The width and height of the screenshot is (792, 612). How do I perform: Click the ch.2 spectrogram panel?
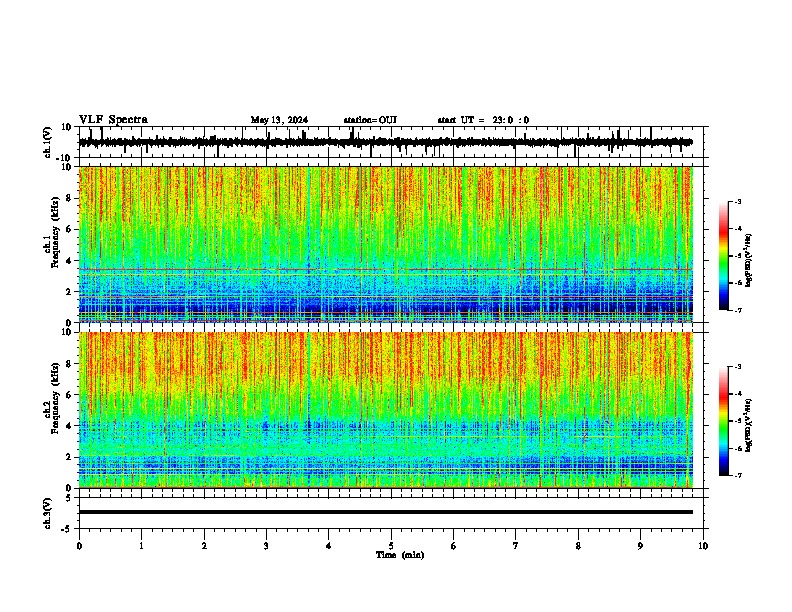(x=386, y=410)
